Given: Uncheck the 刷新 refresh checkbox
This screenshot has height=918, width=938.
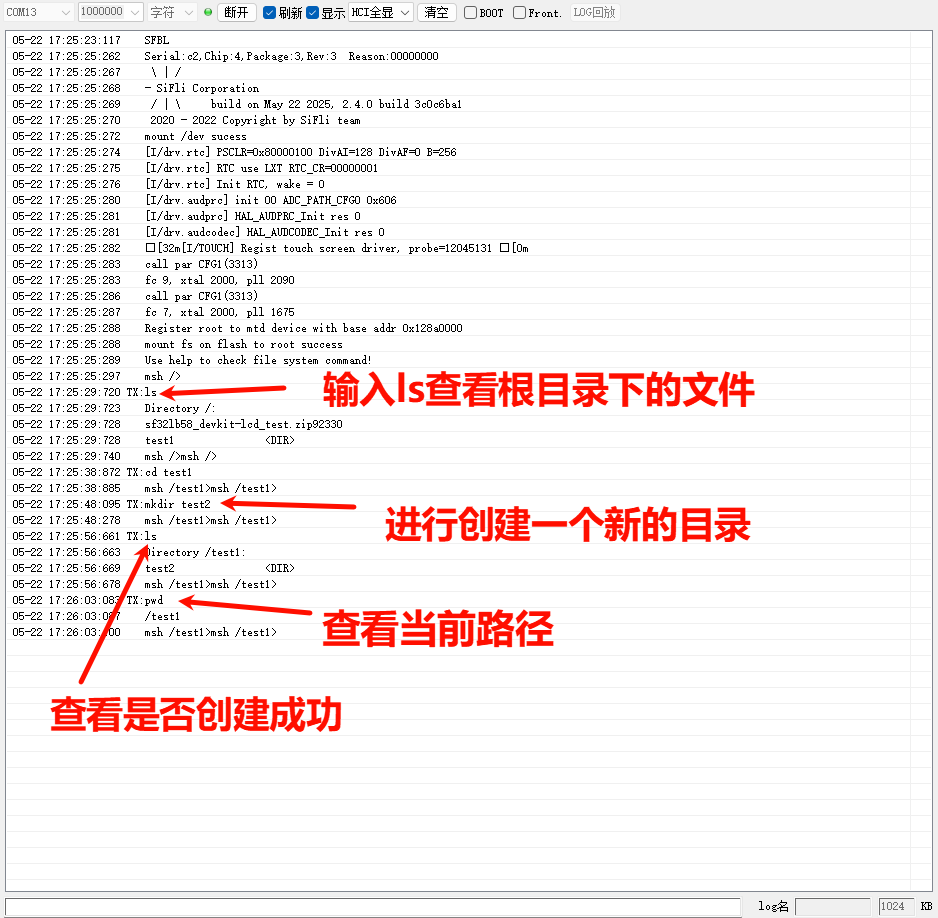Looking at the screenshot, I should (269, 13).
